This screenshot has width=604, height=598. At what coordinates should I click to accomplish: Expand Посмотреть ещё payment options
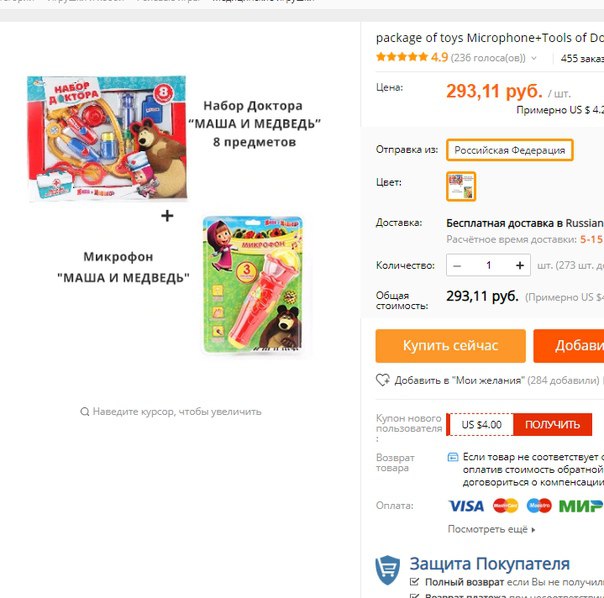pyautogui.click(x=491, y=529)
